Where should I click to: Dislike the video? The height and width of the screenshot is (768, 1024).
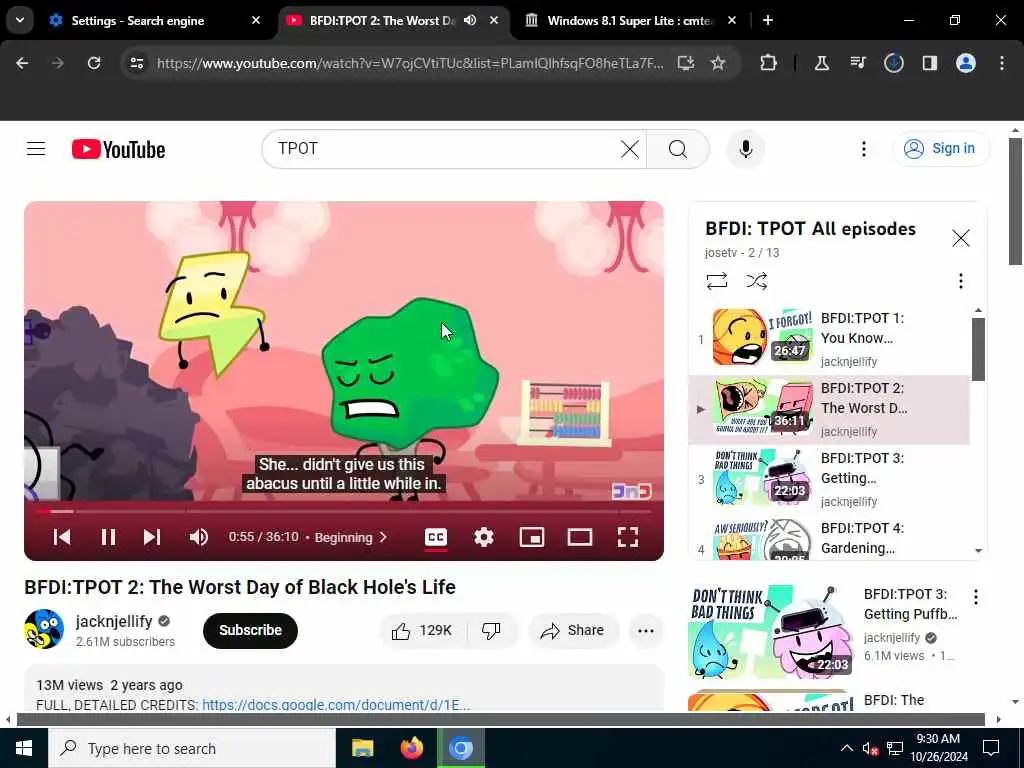coord(491,630)
